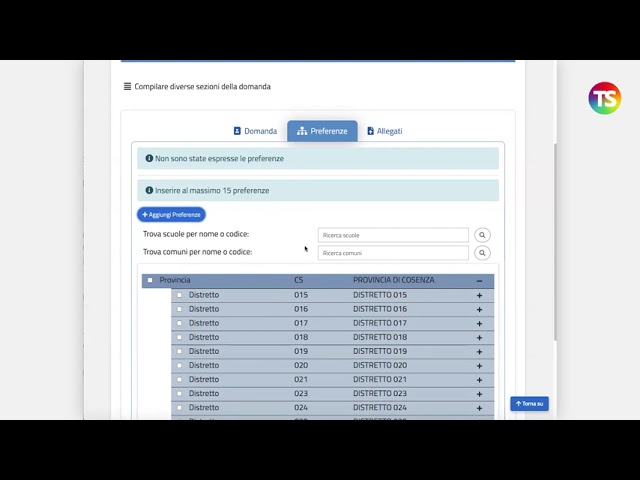640x480 pixels.
Task: Click the info icon in the 'Non sono state espresse' notice
Action: click(x=149, y=158)
